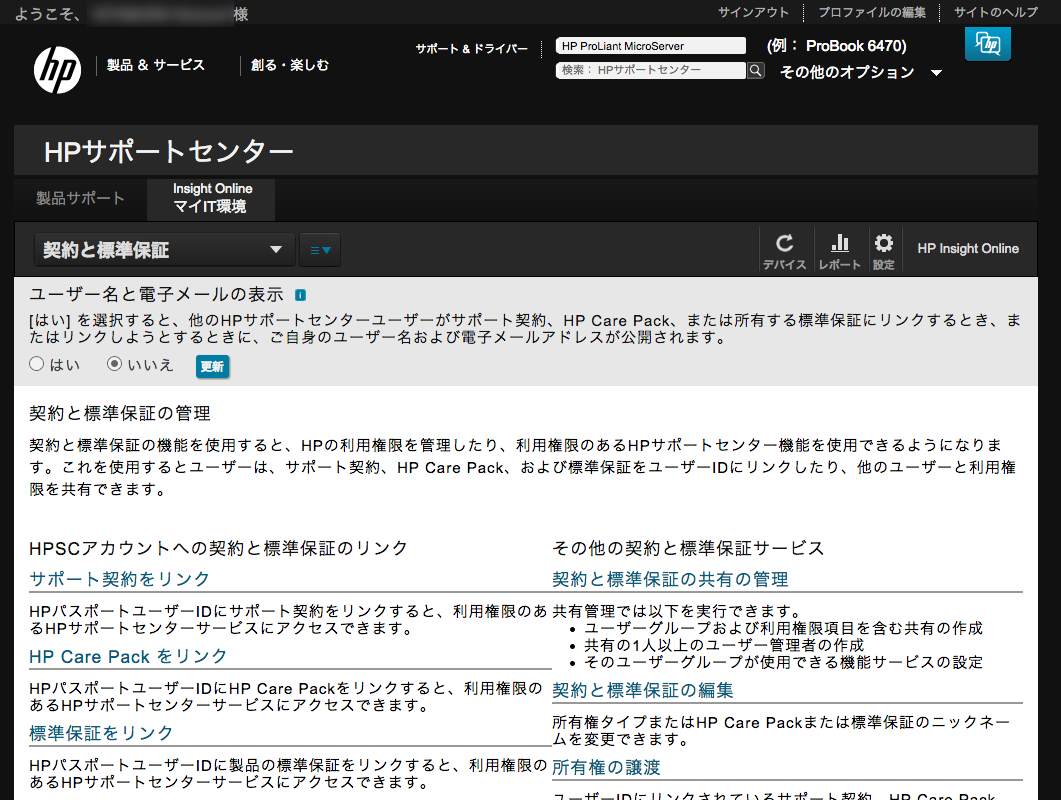Switch to the 製品サポート tab
The height and width of the screenshot is (800, 1061).
pyautogui.click(x=80, y=198)
